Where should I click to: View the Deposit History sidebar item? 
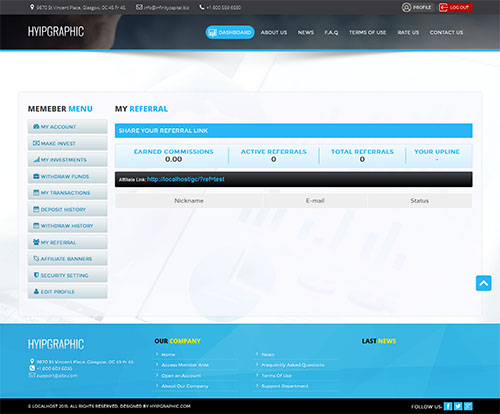coord(67,209)
